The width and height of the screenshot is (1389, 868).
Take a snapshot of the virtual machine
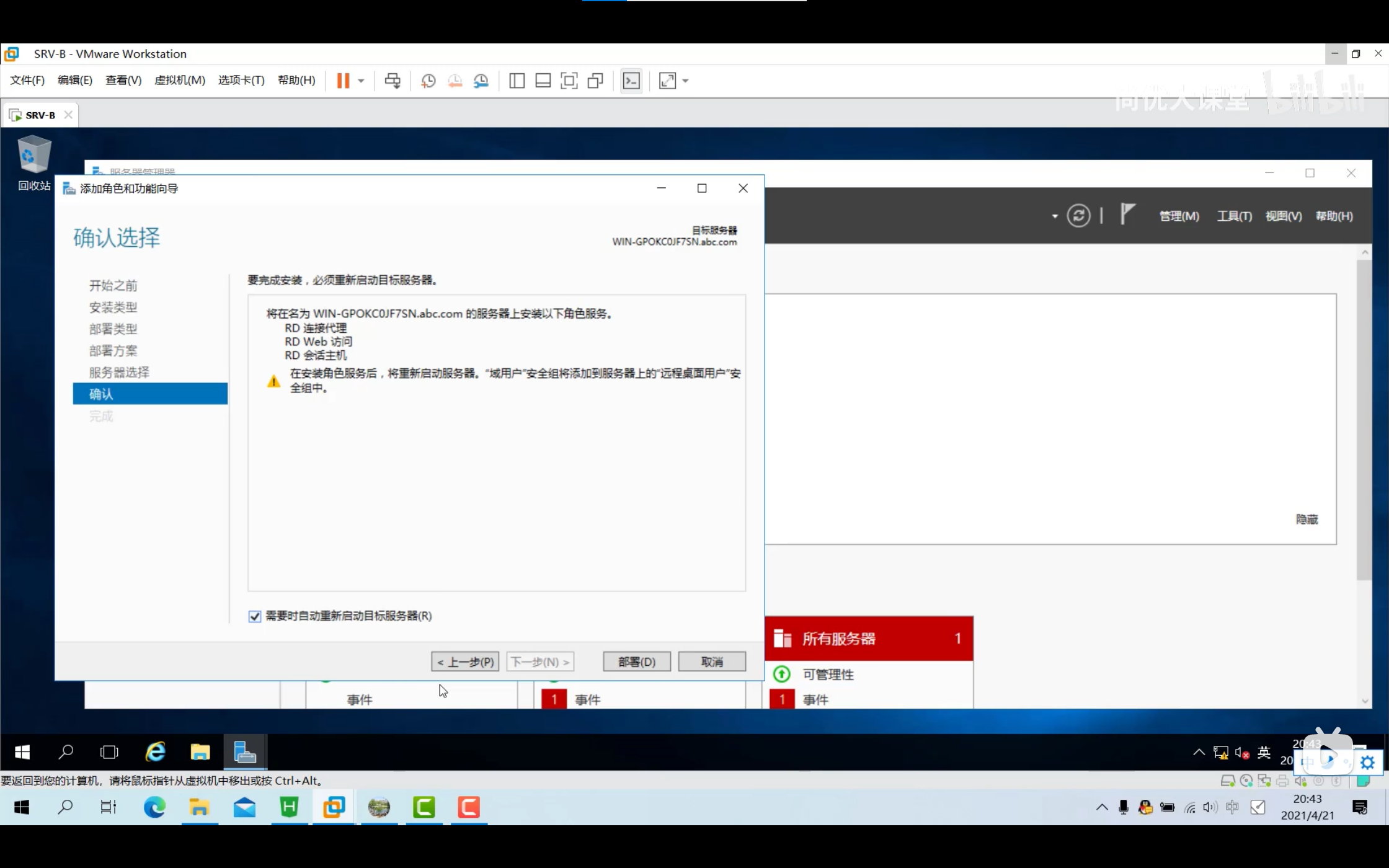click(x=428, y=81)
